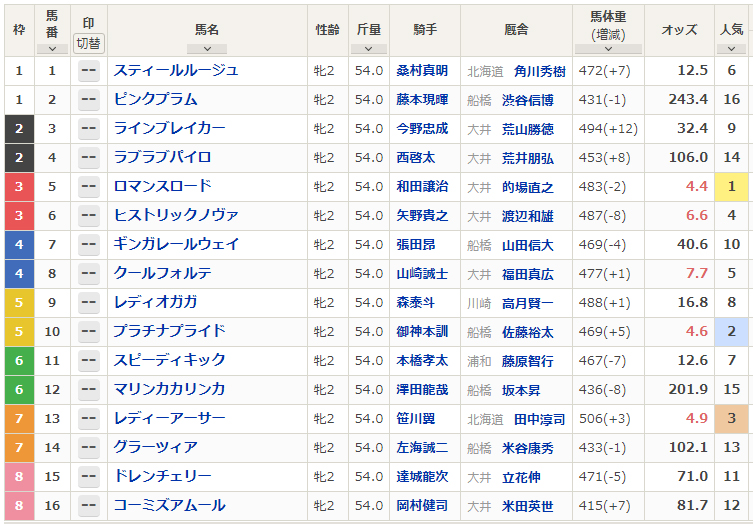Viewport: 753px width, 524px height.
Task: Open mark selector for コーミズアムール
Action: pos(89,505)
